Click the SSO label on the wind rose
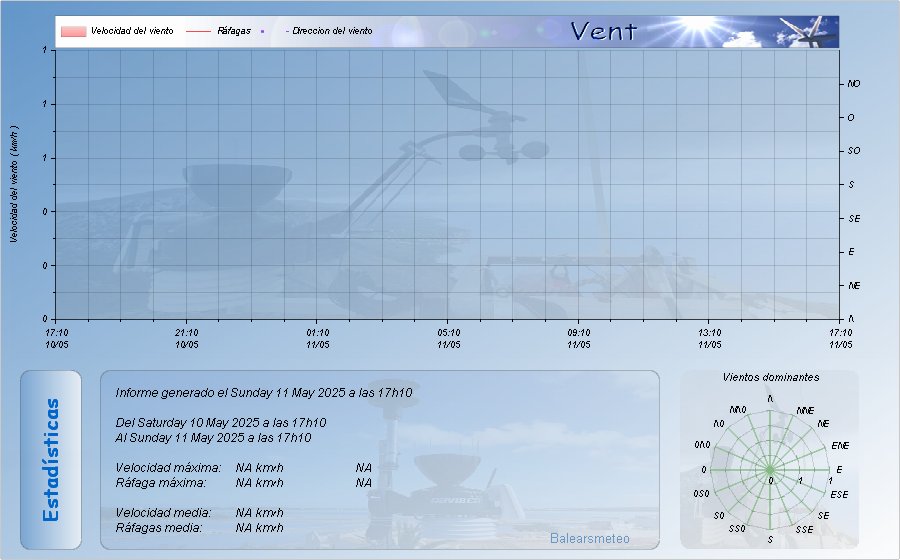Image resolution: width=900 pixels, height=560 pixels. point(736,528)
